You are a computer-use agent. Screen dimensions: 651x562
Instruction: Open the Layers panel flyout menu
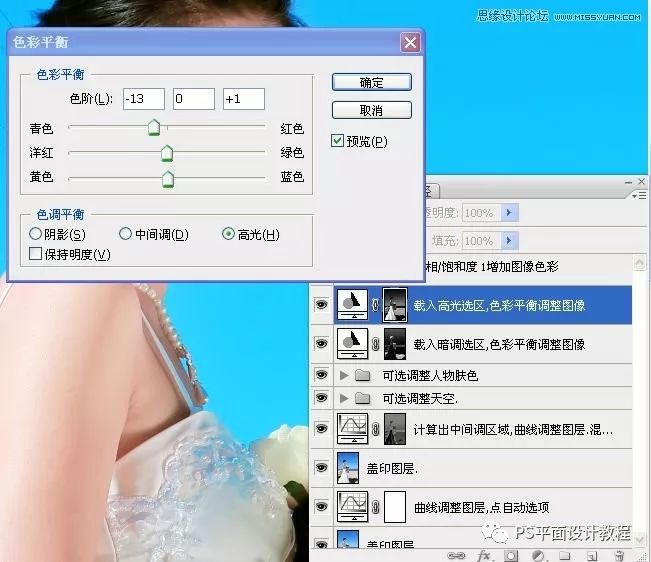640,195
